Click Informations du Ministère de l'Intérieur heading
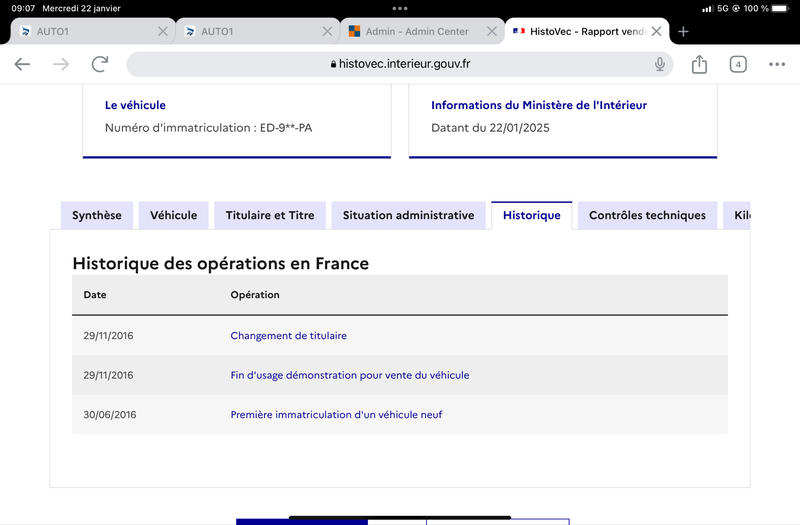 pyautogui.click(x=539, y=105)
